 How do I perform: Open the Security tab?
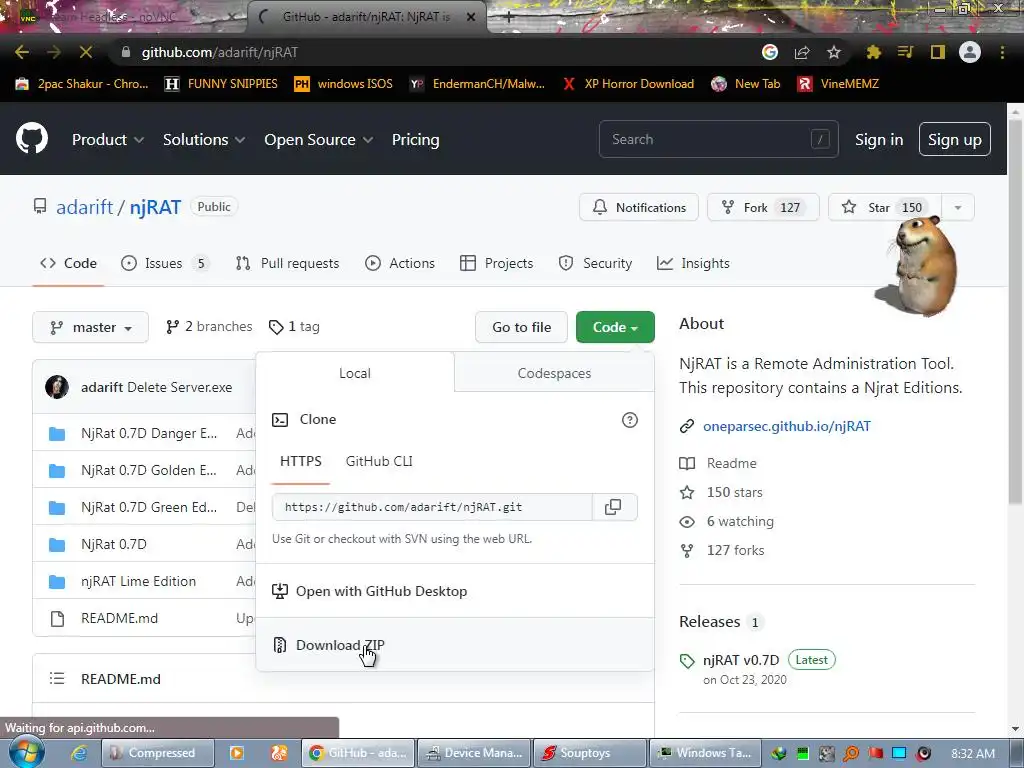pyautogui.click(x=595, y=263)
